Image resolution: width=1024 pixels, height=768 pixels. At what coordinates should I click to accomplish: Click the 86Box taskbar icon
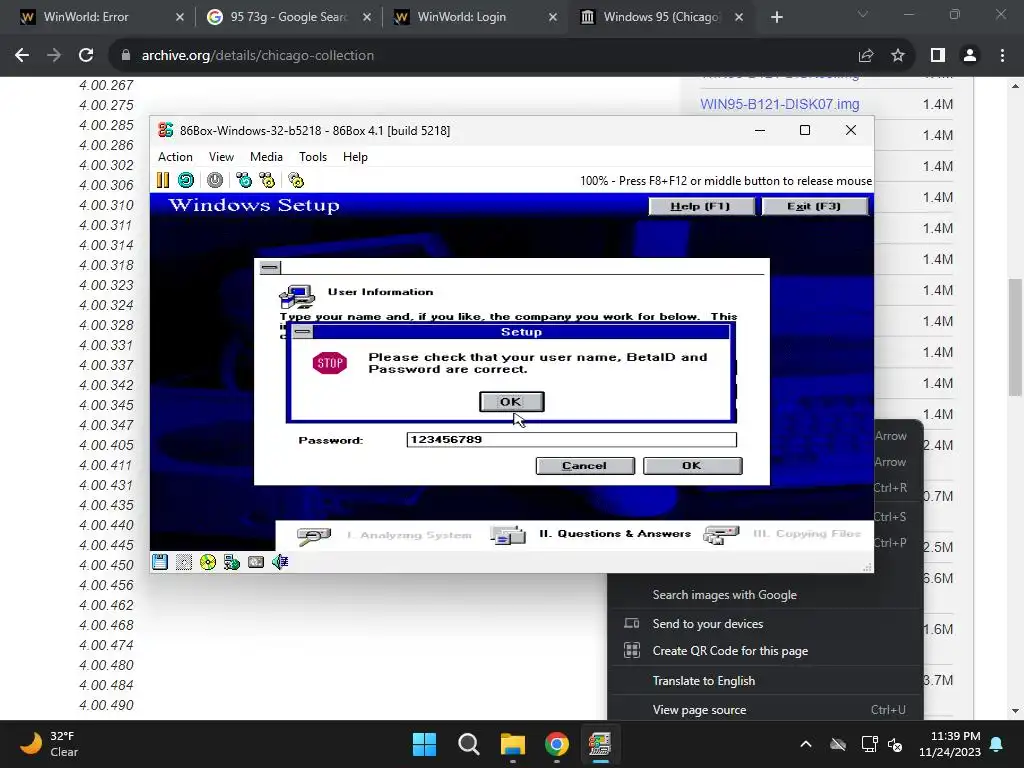(x=600, y=744)
